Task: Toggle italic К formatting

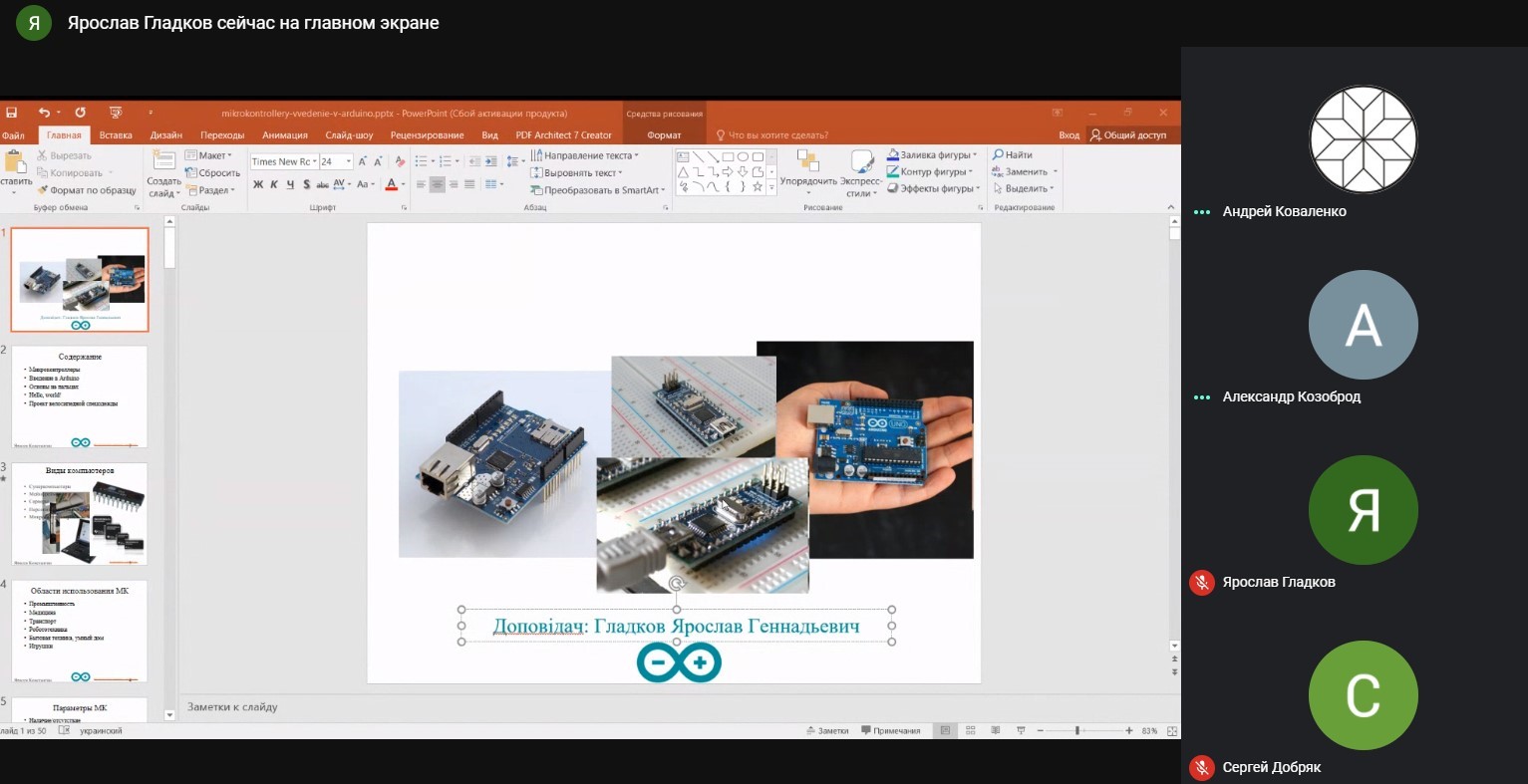Action: click(x=274, y=184)
